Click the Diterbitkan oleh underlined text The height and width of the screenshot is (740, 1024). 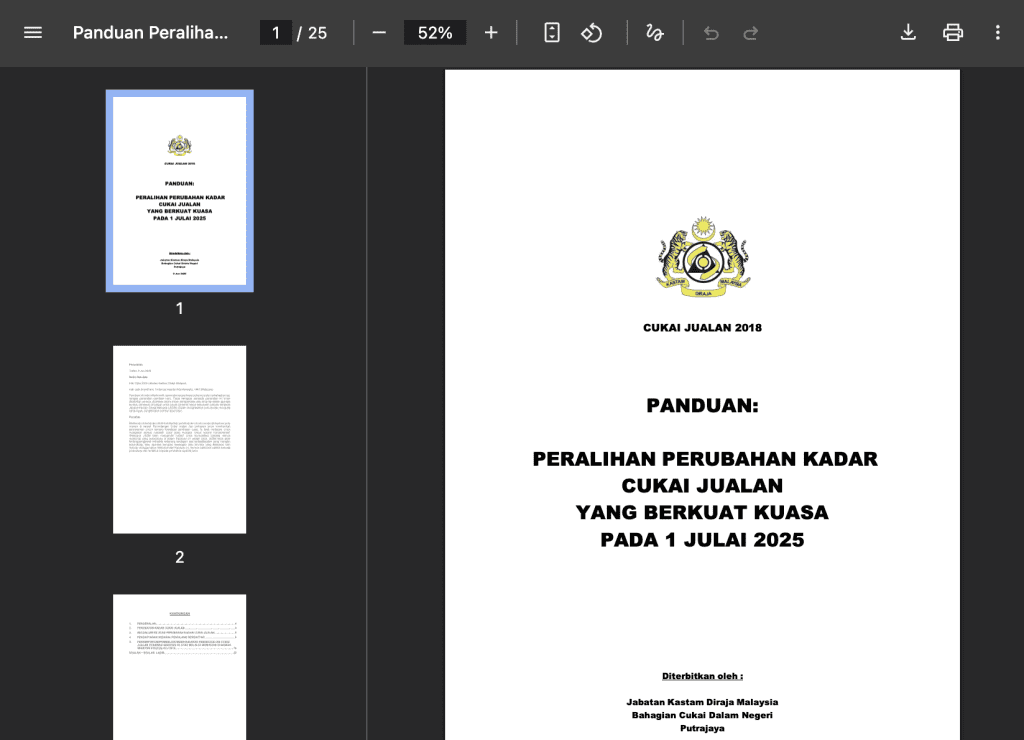(702, 676)
